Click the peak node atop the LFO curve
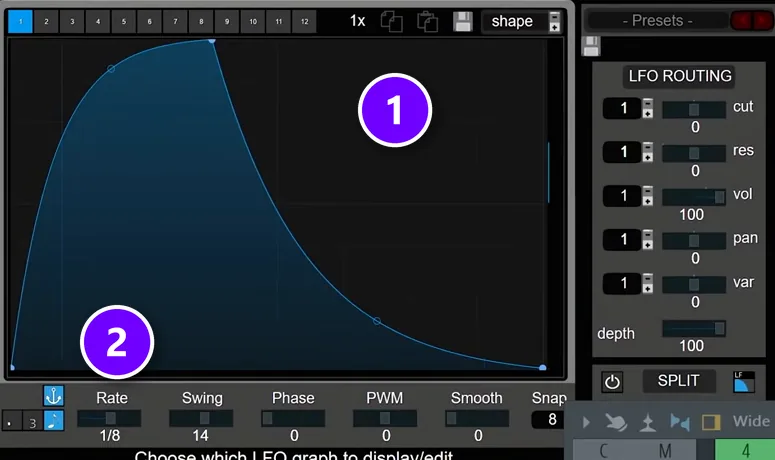Screen dimensions: 775x460 [x=212, y=41]
